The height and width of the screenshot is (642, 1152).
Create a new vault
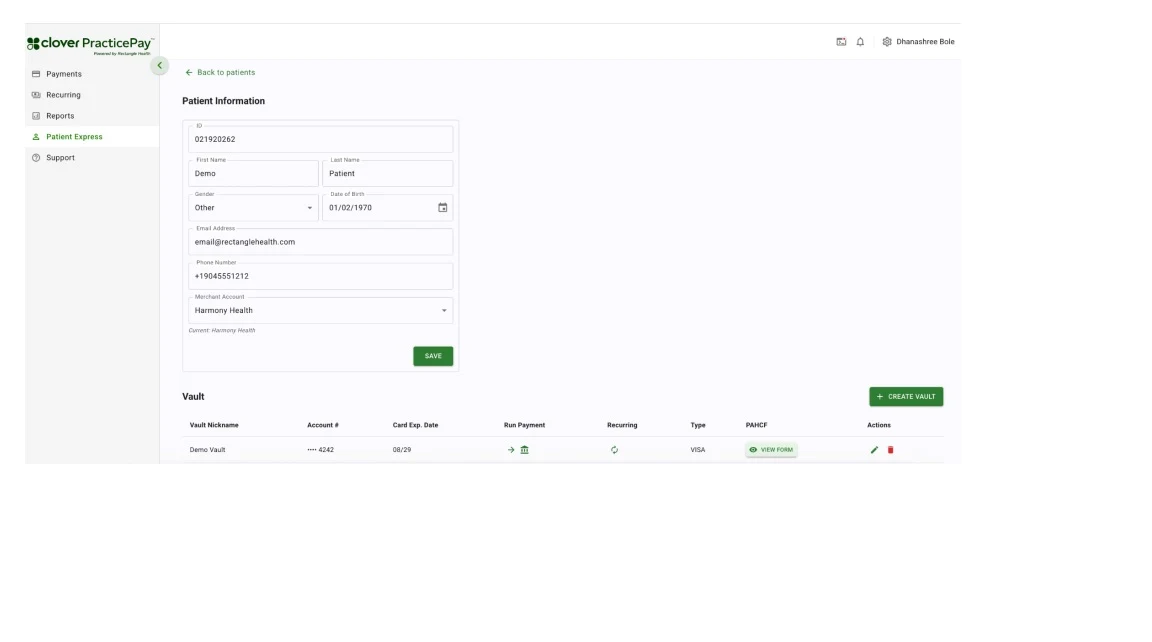[x=906, y=397]
